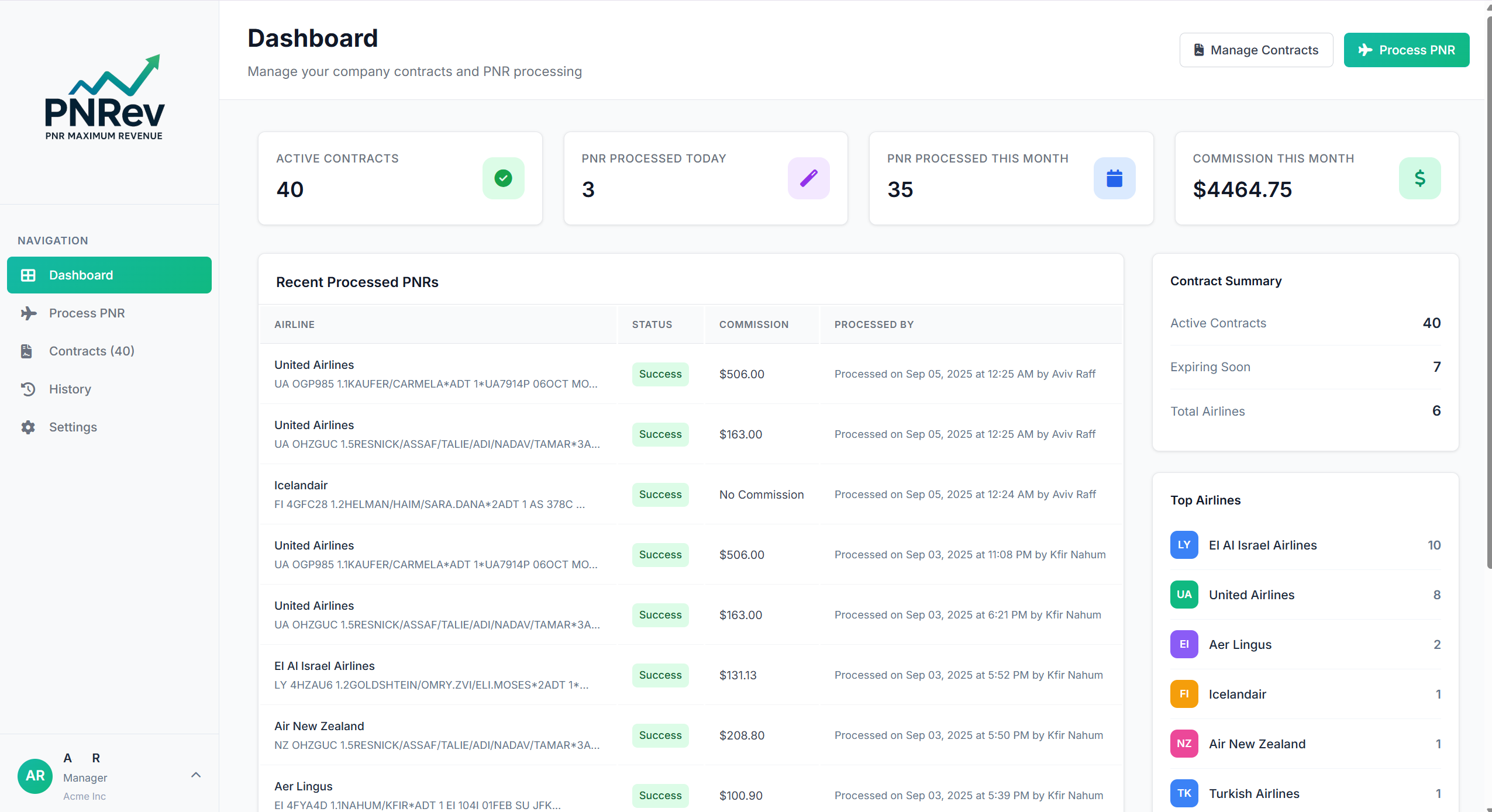
Task: Open Settings via the gear icon
Action: coord(28,427)
